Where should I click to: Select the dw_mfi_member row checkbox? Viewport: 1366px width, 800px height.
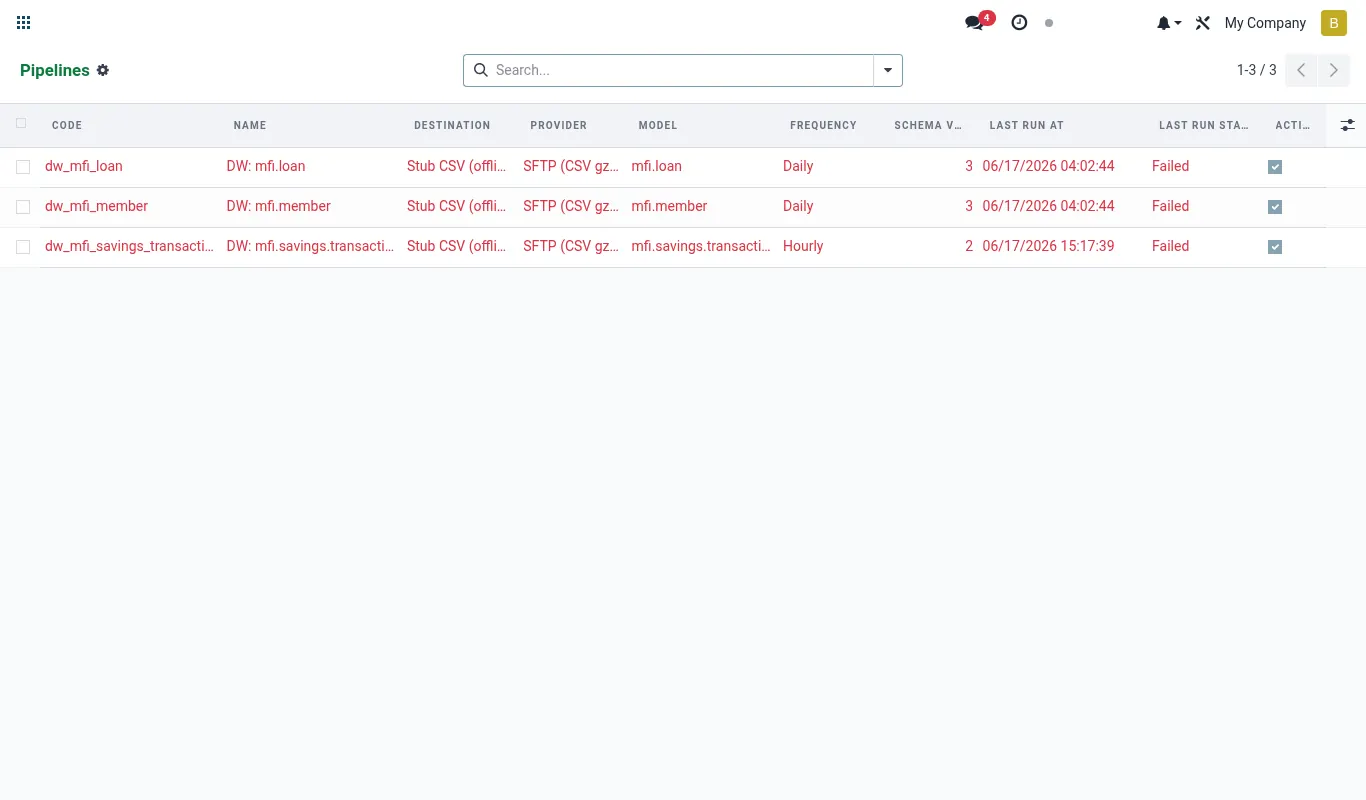(x=23, y=207)
